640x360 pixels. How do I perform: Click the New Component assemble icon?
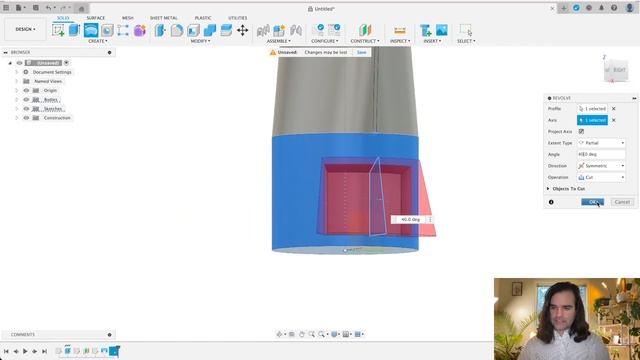279,30
